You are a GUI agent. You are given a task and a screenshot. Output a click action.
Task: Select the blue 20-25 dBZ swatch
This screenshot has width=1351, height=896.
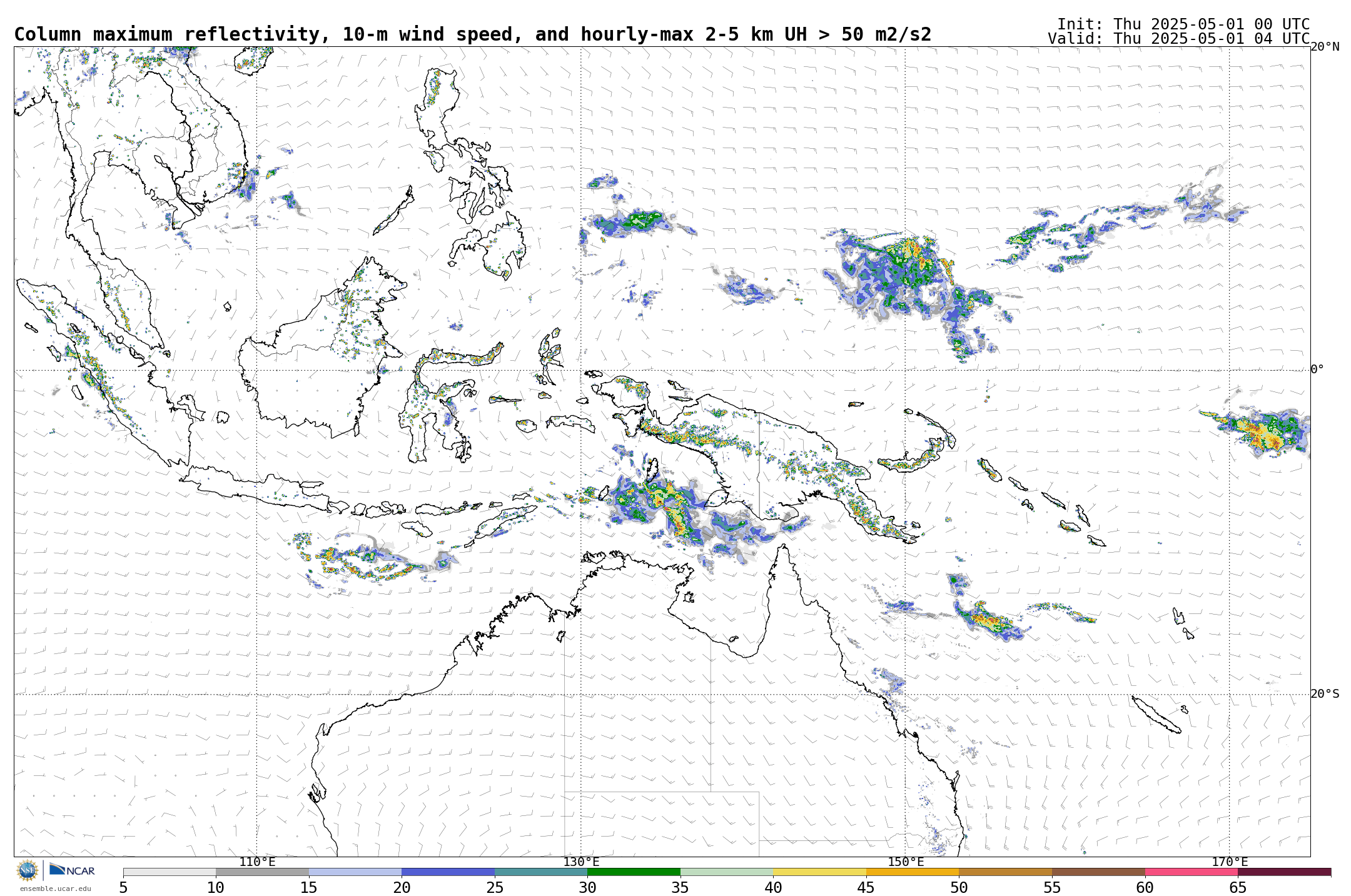pyautogui.click(x=448, y=872)
